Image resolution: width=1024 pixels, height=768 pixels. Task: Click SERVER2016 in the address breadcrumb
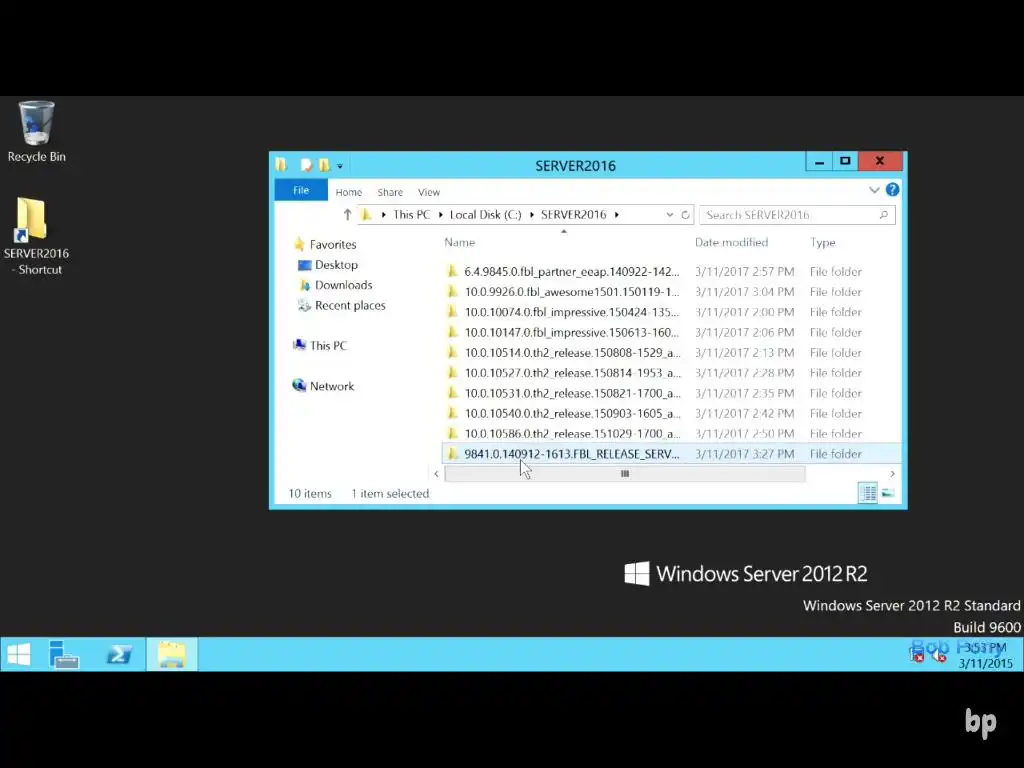[x=573, y=215]
